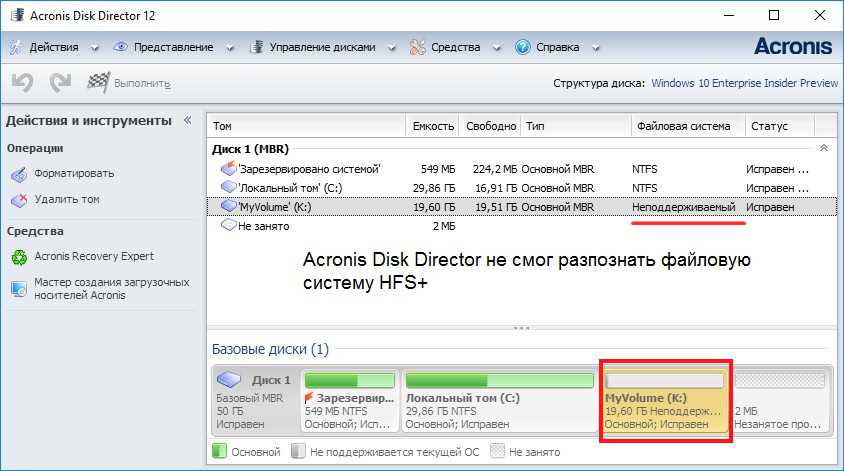
Task: Sort by the Емкость column header
Action: tap(433, 126)
